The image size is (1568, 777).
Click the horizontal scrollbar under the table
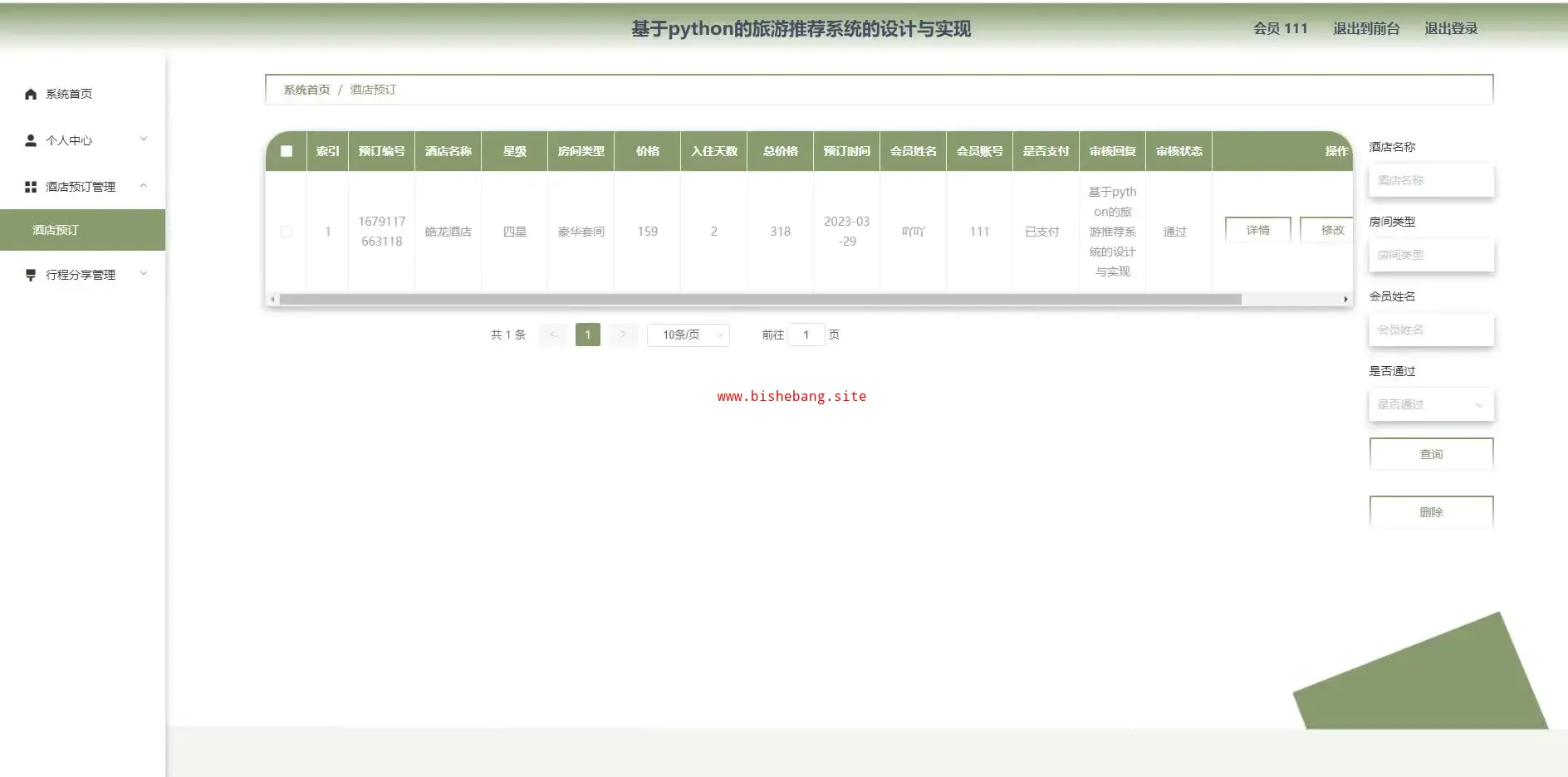(x=760, y=299)
